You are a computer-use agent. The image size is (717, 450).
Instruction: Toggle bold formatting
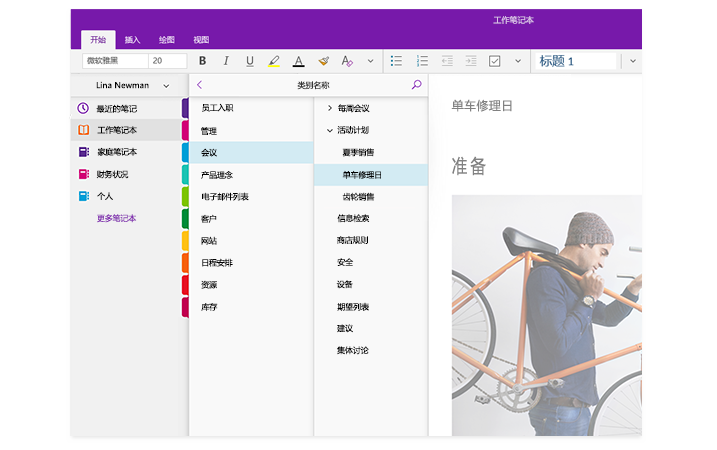coord(202,61)
